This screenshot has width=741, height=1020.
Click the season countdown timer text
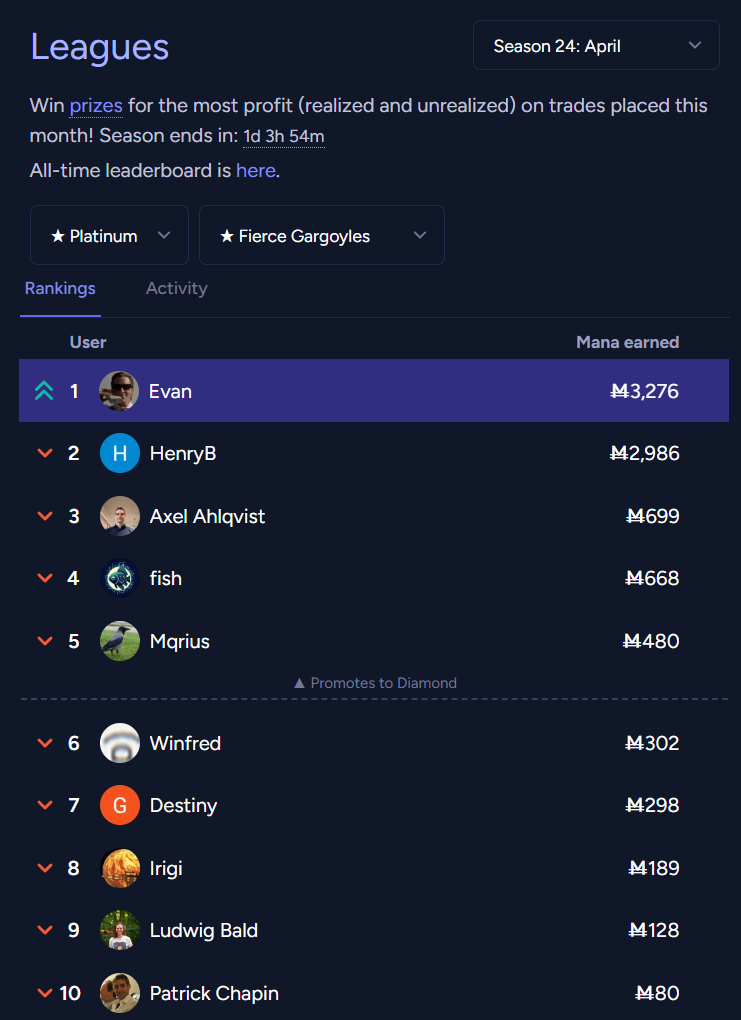coord(283,137)
